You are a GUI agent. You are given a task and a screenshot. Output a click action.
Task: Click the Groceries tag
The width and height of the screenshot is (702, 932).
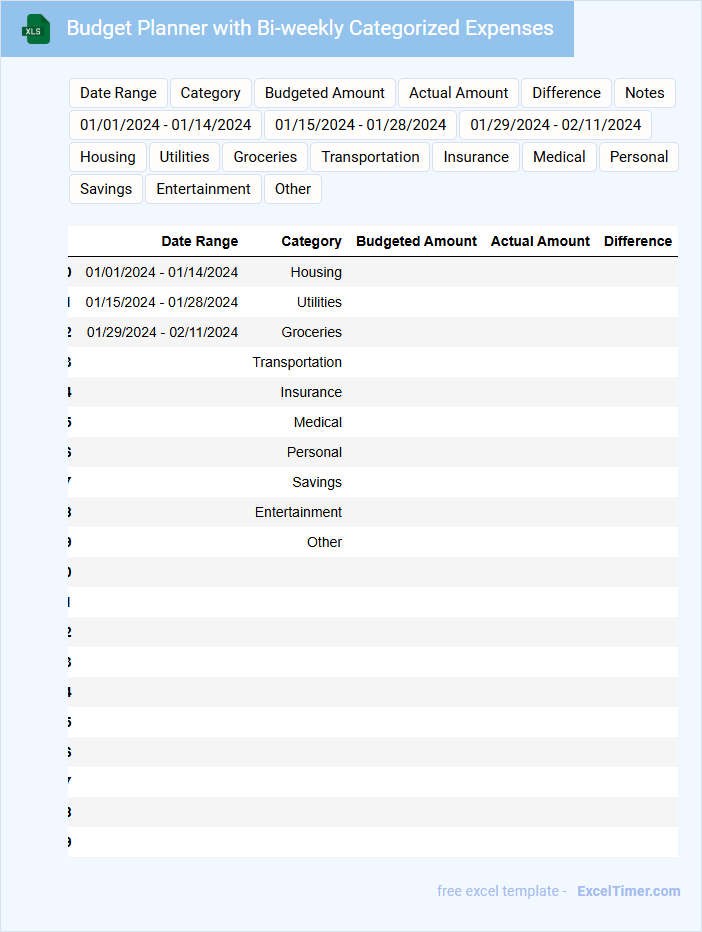click(265, 157)
